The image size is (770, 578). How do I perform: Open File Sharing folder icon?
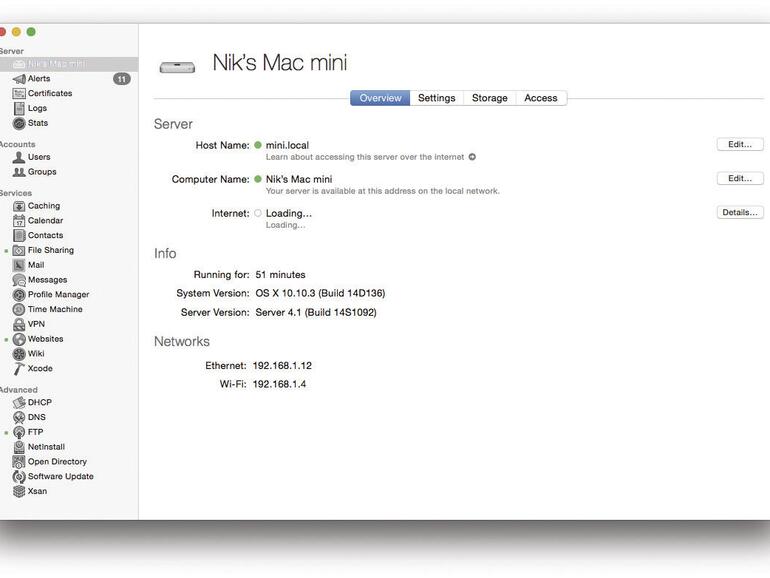(19, 250)
